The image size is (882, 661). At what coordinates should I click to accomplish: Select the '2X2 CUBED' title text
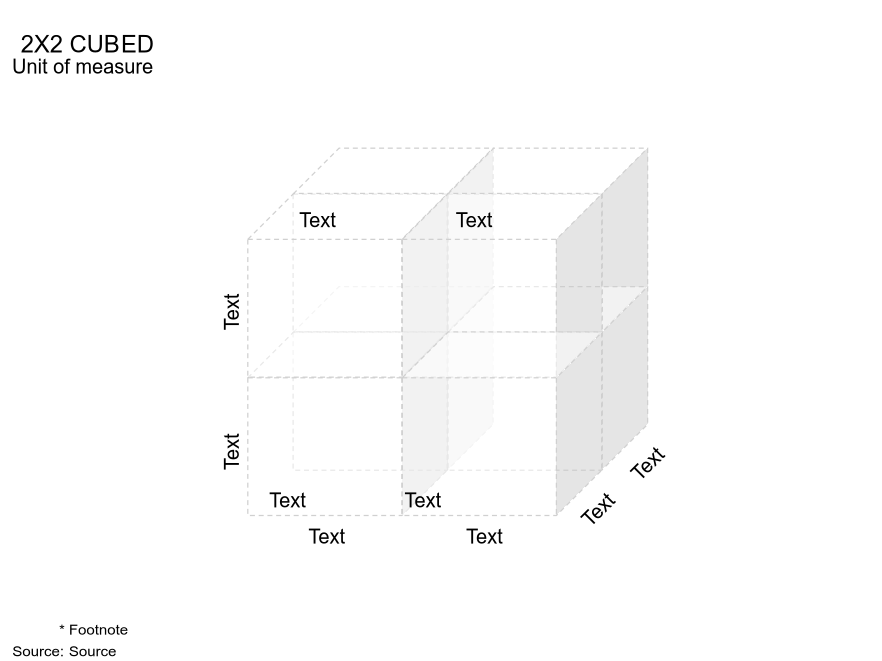(x=87, y=44)
